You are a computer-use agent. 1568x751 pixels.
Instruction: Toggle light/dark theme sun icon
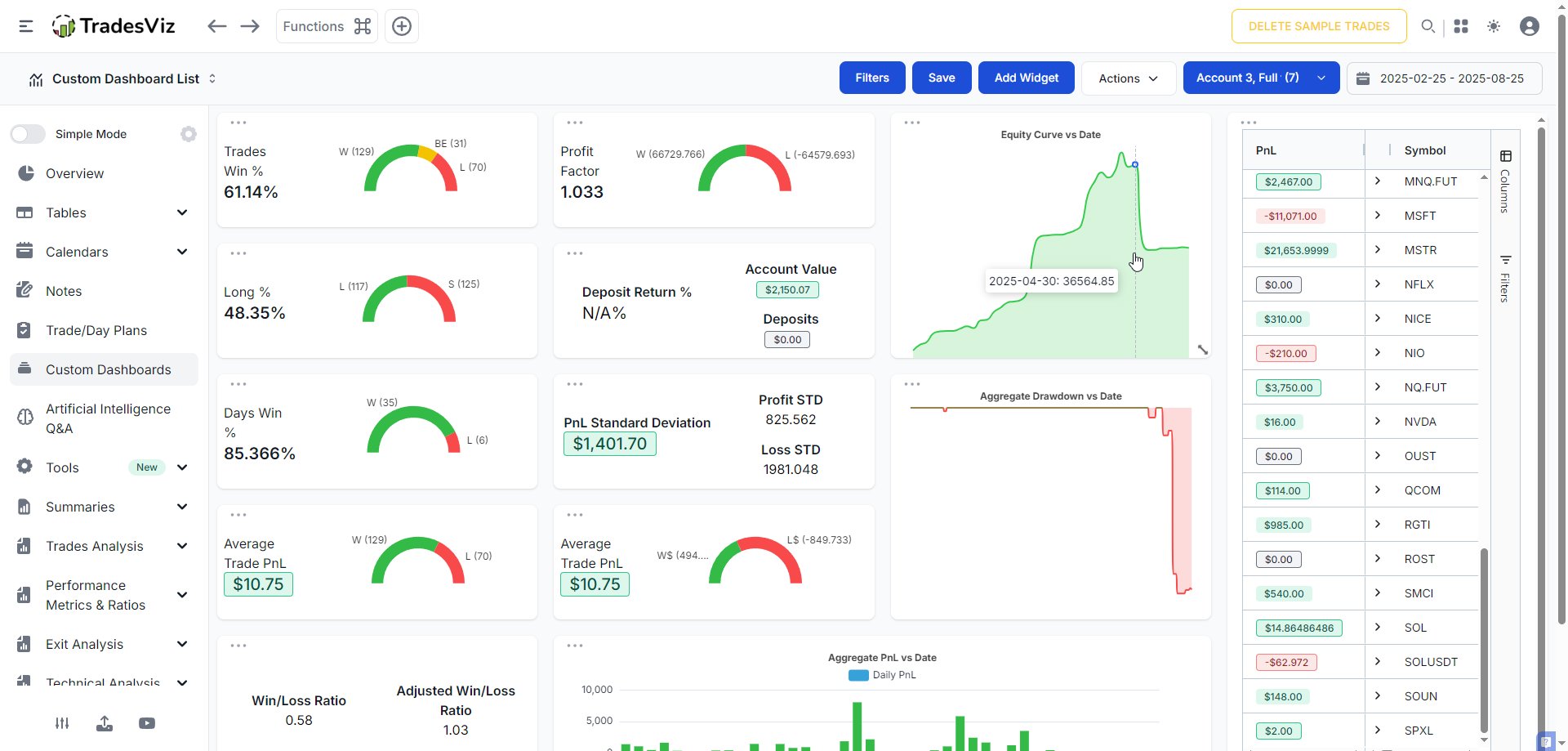pyautogui.click(x=1494, y=26)
